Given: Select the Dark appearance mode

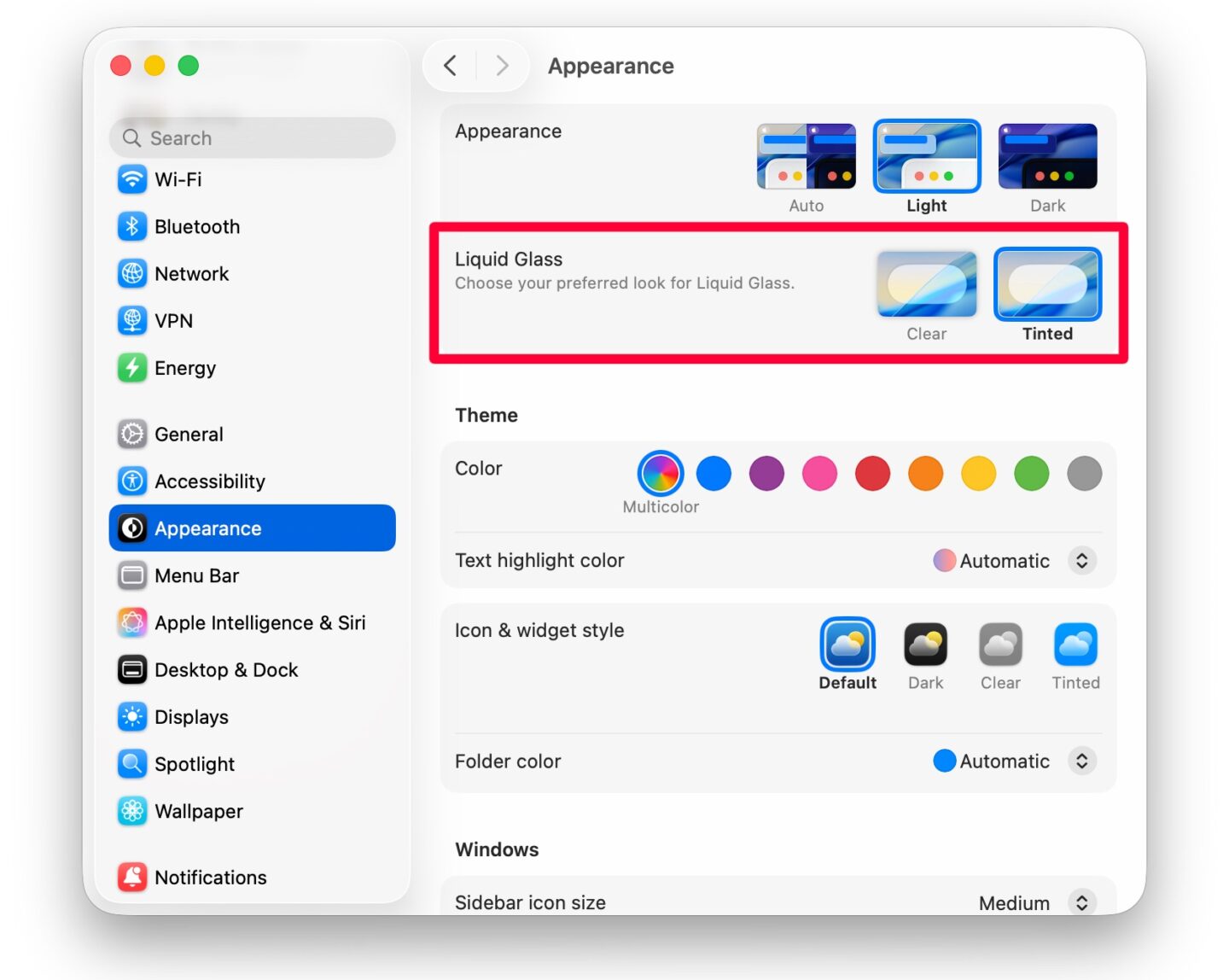Looking at the screenshot, I should pos(1047,156).
